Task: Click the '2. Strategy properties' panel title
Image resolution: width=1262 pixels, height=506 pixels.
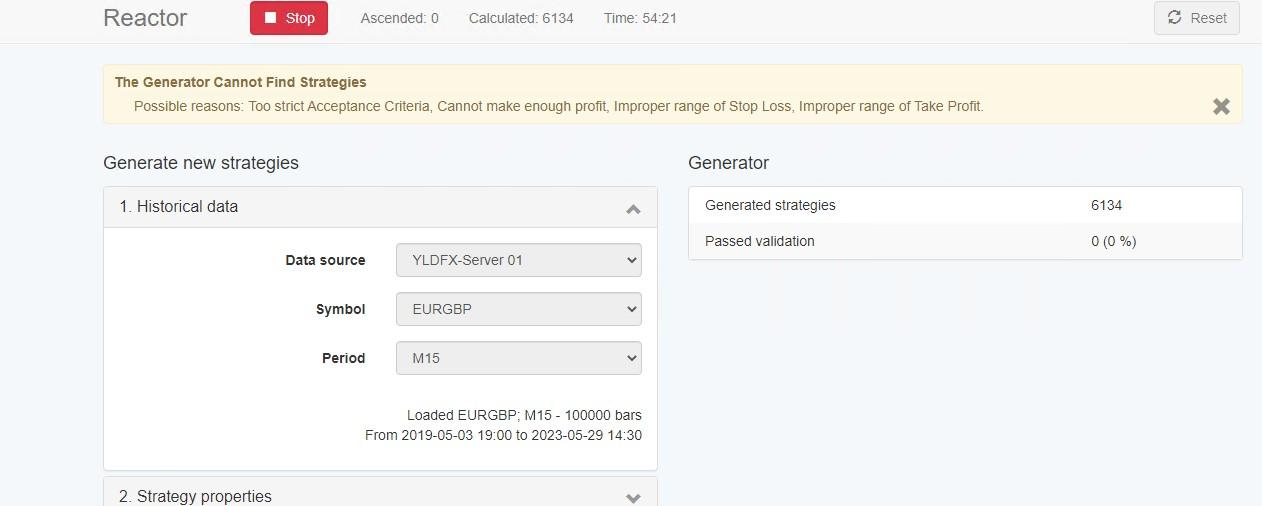Action: point(195,496)
